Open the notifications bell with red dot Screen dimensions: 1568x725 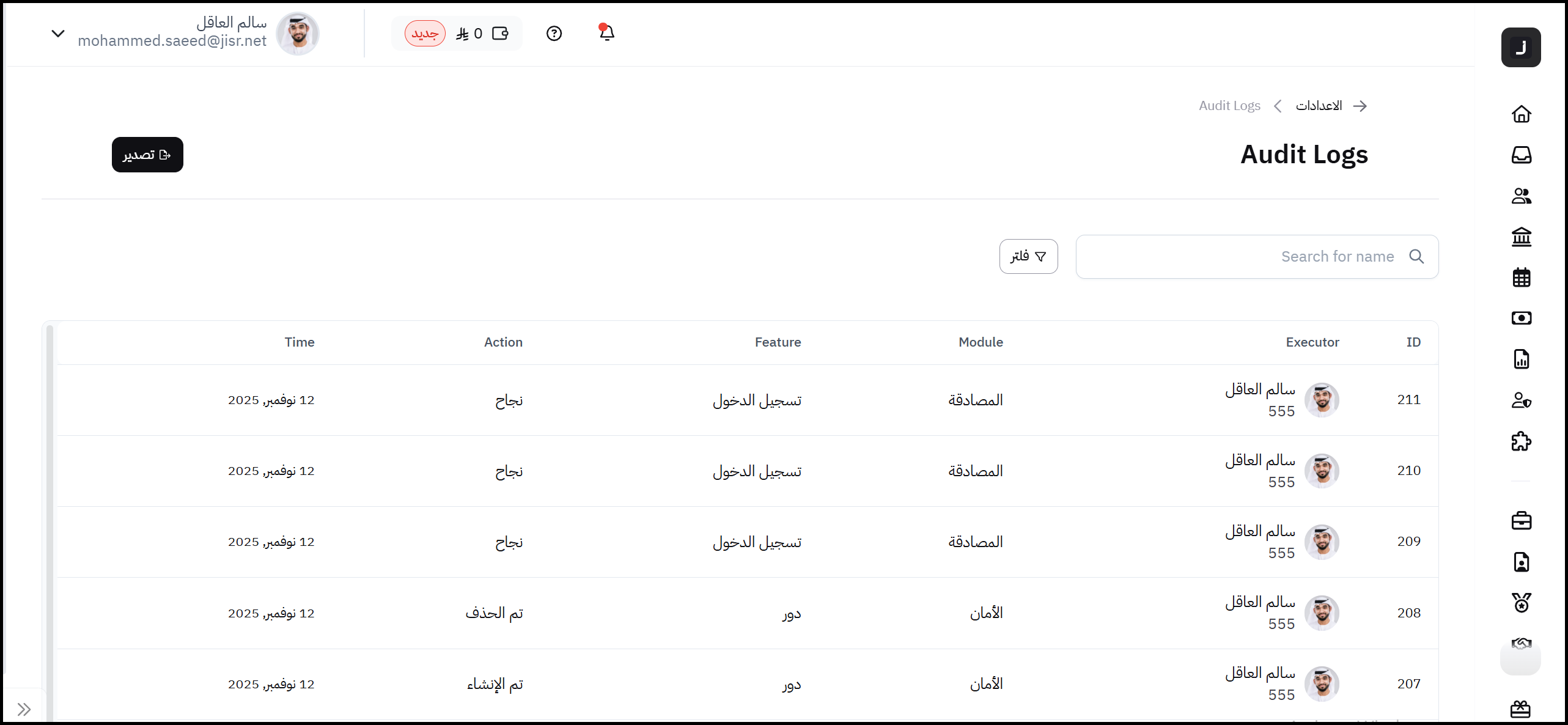coord(606,33)
